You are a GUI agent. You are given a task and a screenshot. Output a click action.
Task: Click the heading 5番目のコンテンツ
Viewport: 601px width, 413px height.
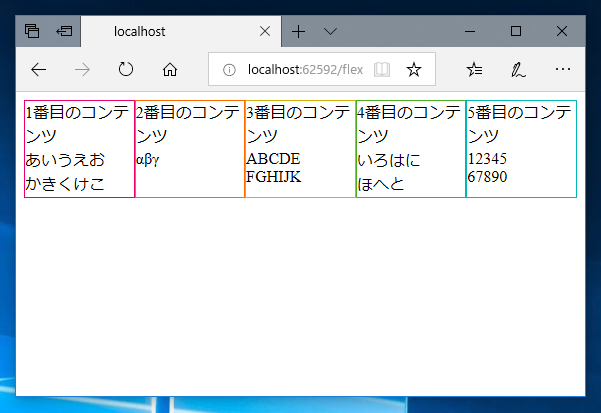(519, 124)
